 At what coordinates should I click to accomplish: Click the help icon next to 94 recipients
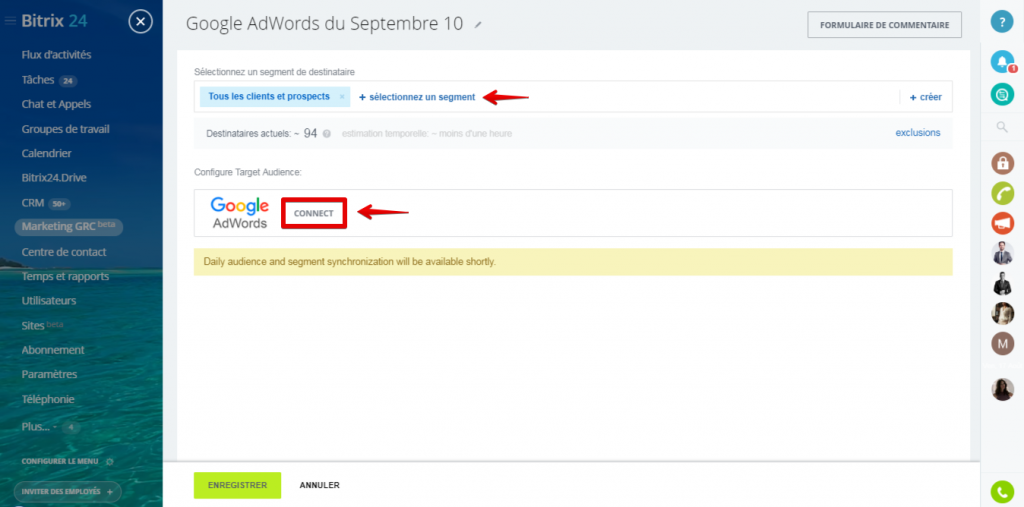click(x=327, y=133)
